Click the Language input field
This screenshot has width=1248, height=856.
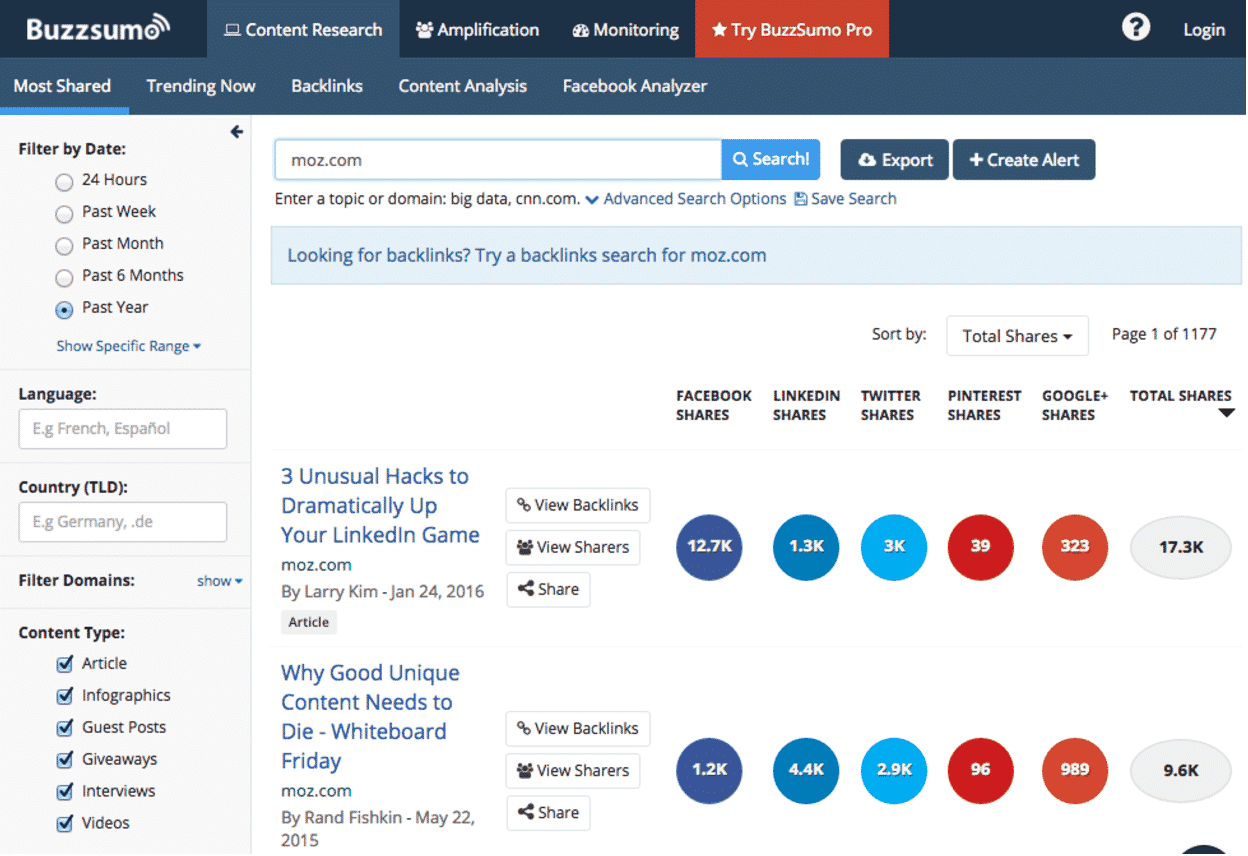point(123,429)
